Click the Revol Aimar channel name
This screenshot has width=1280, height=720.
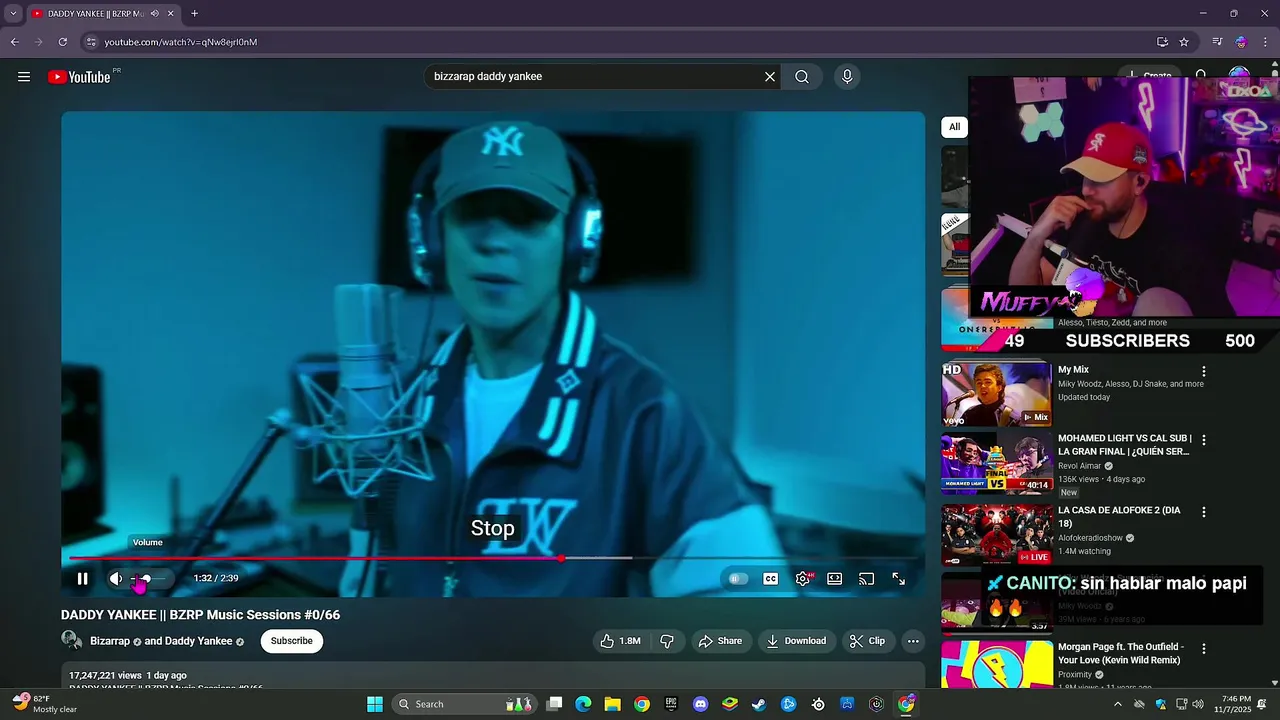(x=1079, y=466)
